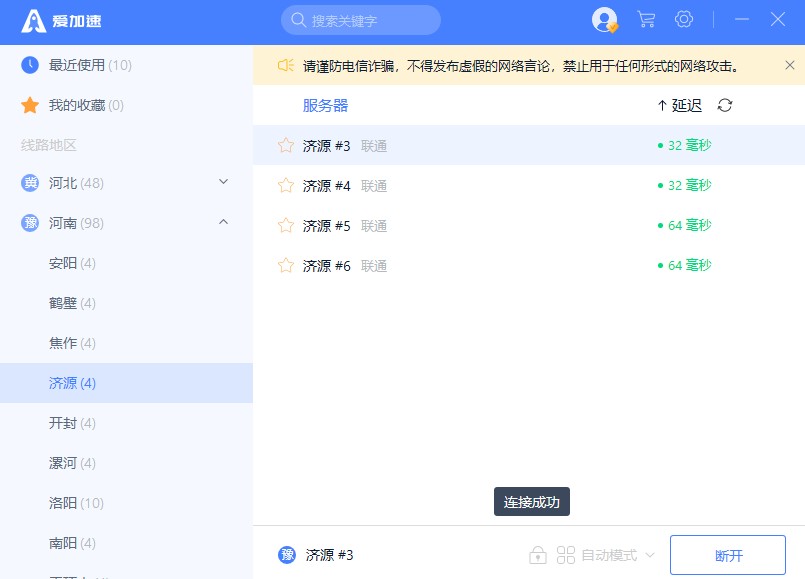Select 洛阳 city in the sidebar
The height and width of the screenshot is (579, 805).
click(x=75, y=503)
